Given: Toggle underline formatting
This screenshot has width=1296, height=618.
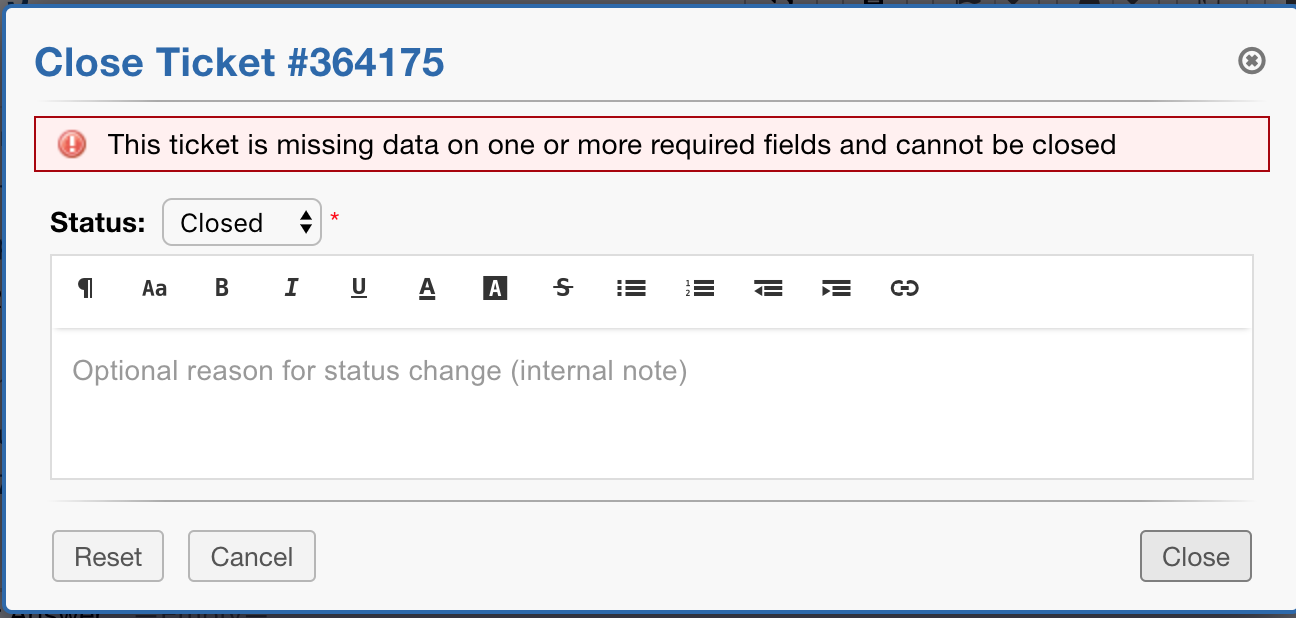Looking at the screenshot, I should point(358,288).
